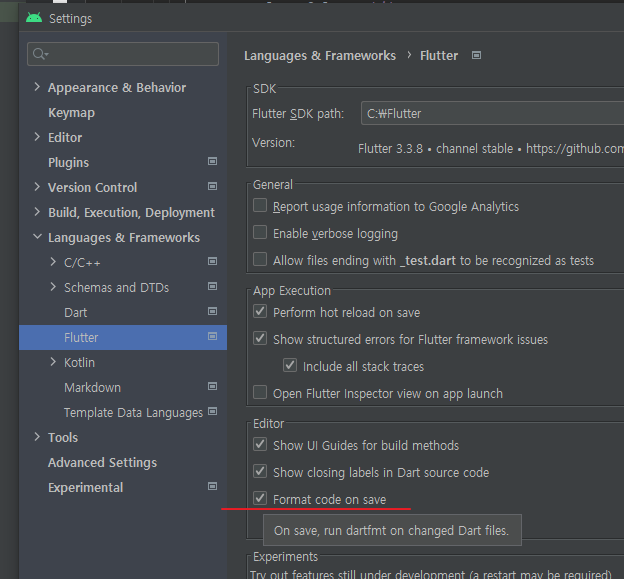Click the project-level icon on the Version Control row
Viewport: 624px width, 579px height.
213,186
